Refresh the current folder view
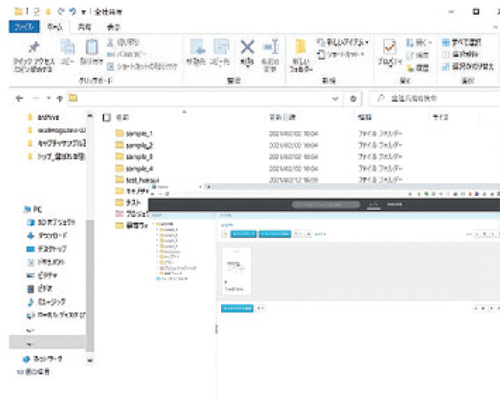Viewport: 500px width, 400px height. click(353, 99)
